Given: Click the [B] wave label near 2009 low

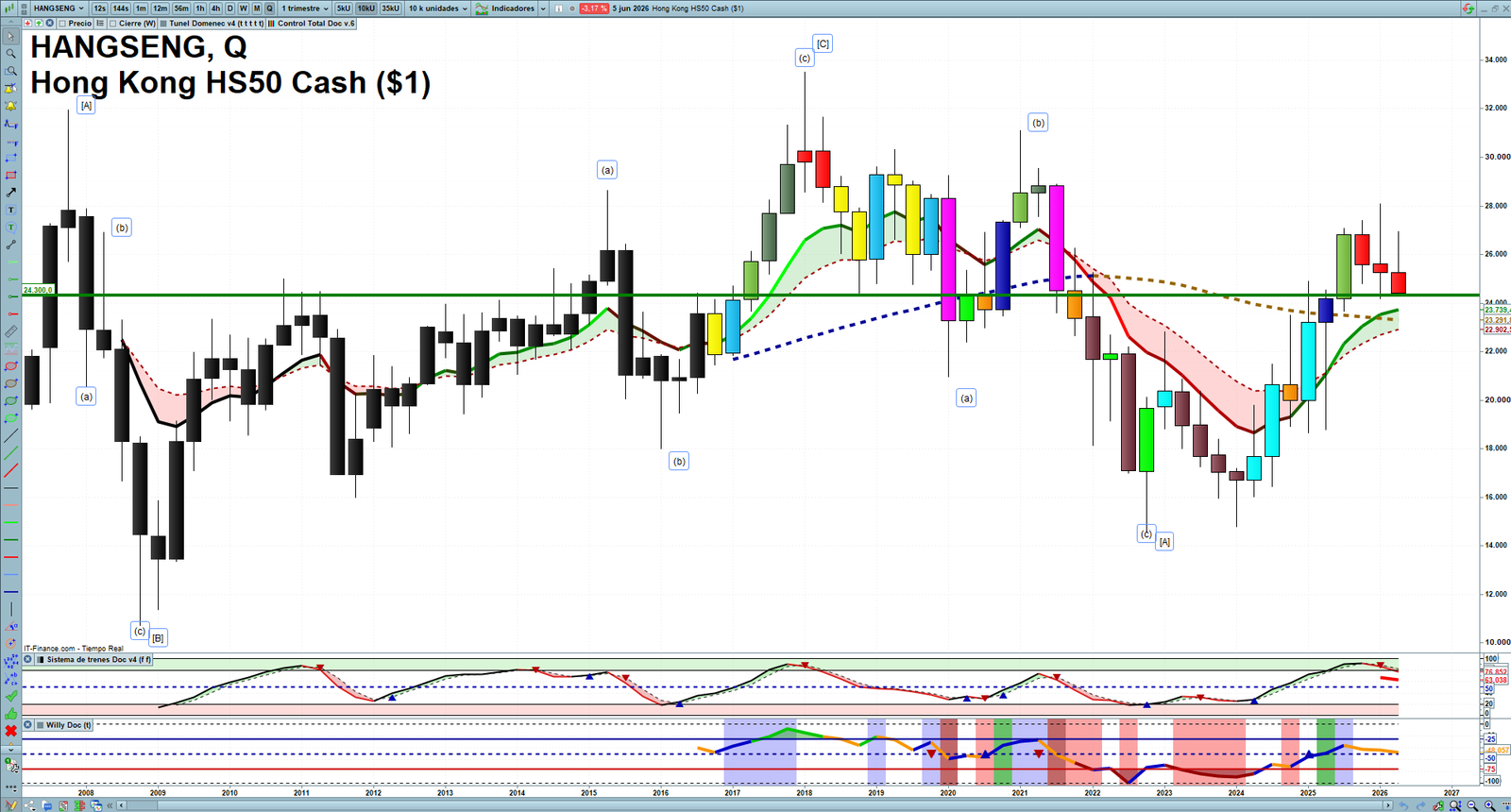Looking at the screenshot, I should point(158,638).
